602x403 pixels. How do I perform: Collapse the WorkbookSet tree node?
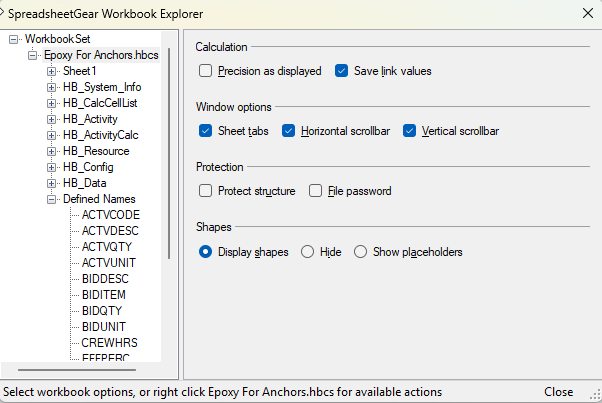pos(13,39)
